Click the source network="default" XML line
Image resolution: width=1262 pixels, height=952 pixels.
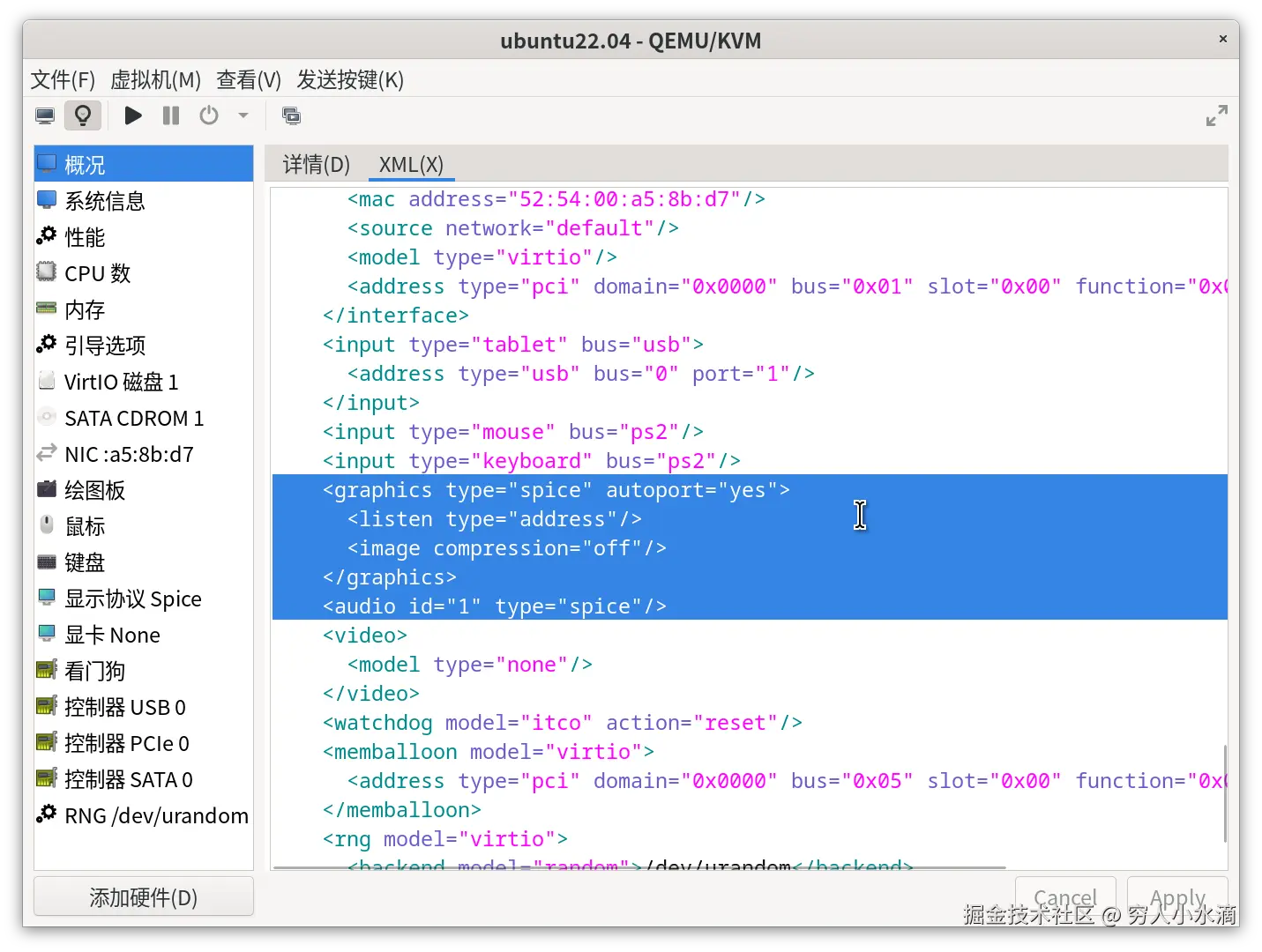[512, 228]
